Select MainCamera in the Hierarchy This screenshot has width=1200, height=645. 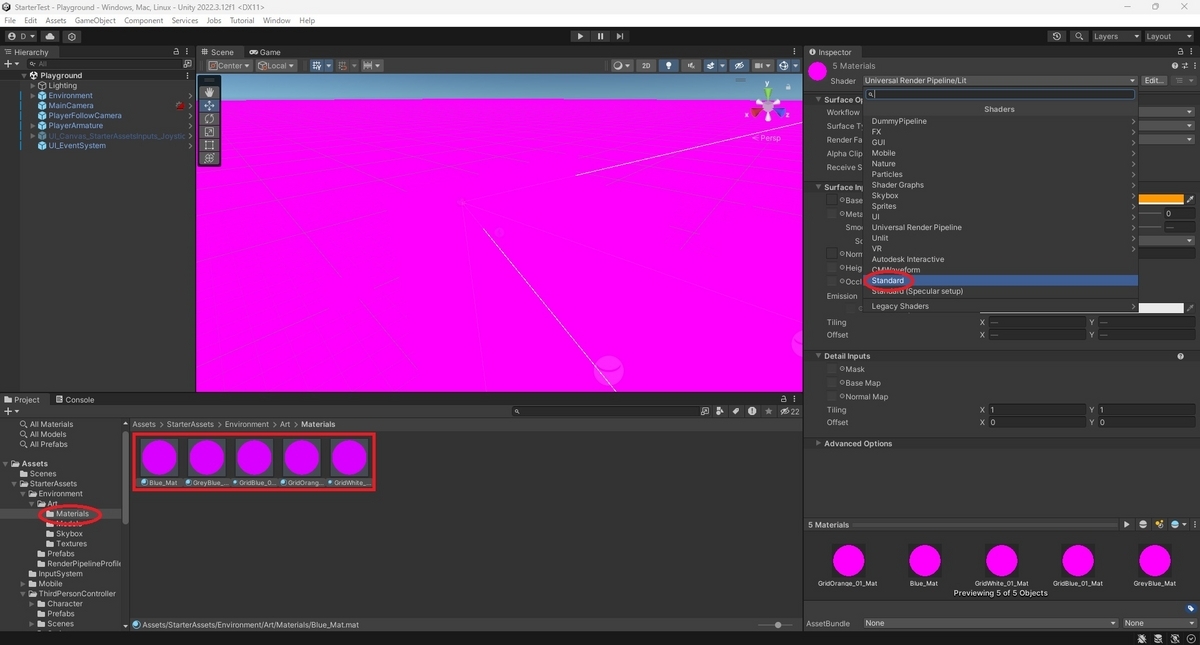coord(71,105)
